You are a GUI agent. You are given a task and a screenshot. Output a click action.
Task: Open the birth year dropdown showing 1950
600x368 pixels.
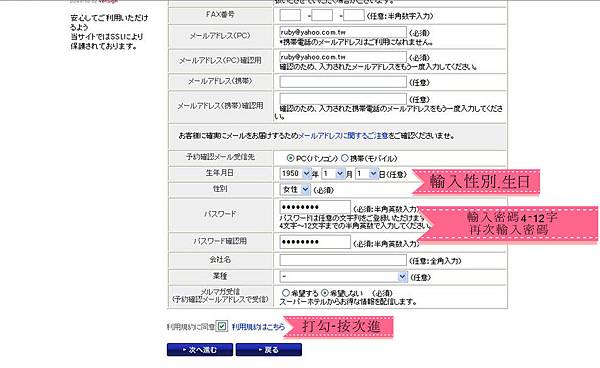(295, 174)
